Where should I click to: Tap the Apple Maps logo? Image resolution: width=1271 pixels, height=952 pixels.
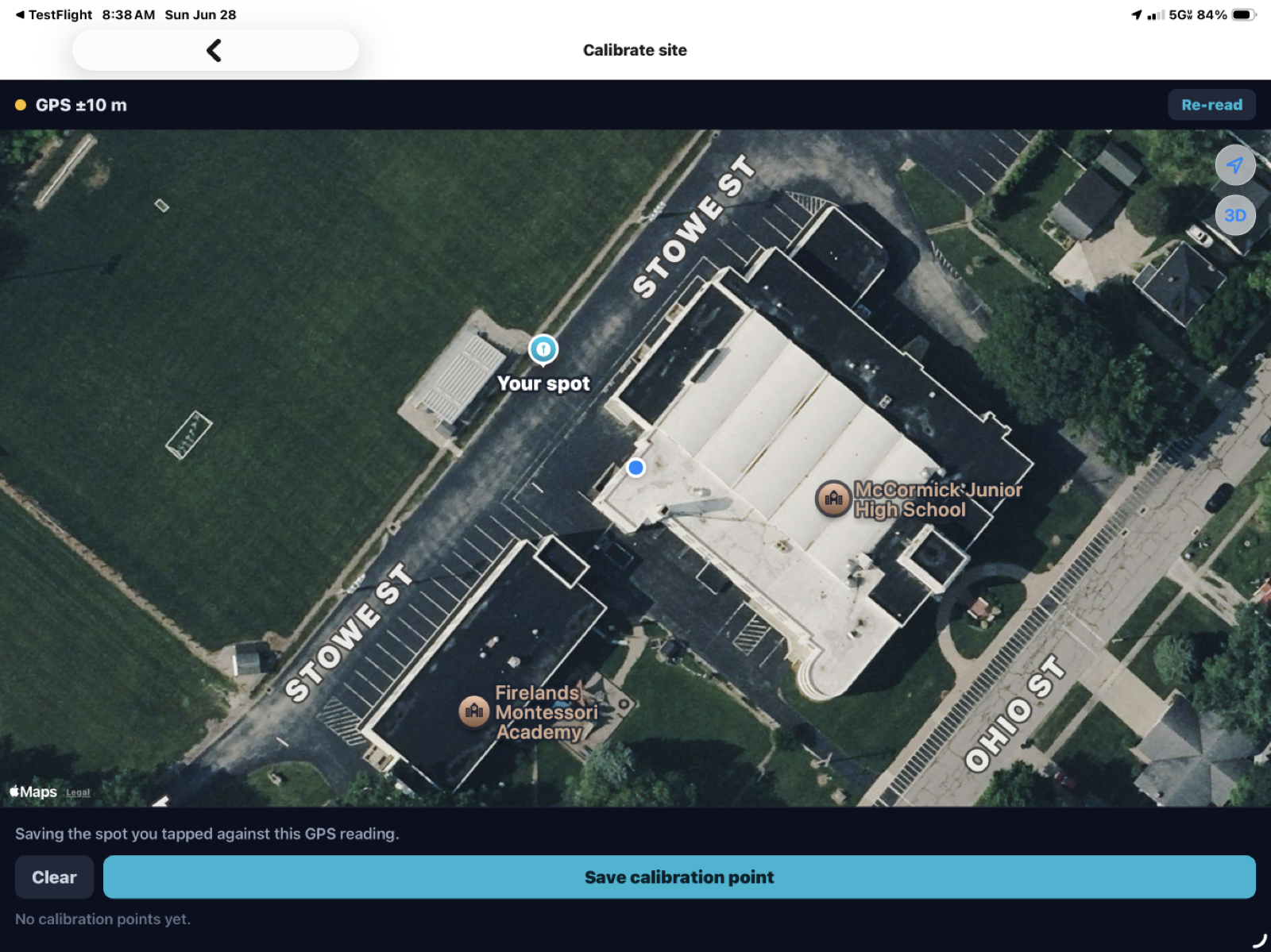coord(33,792)
